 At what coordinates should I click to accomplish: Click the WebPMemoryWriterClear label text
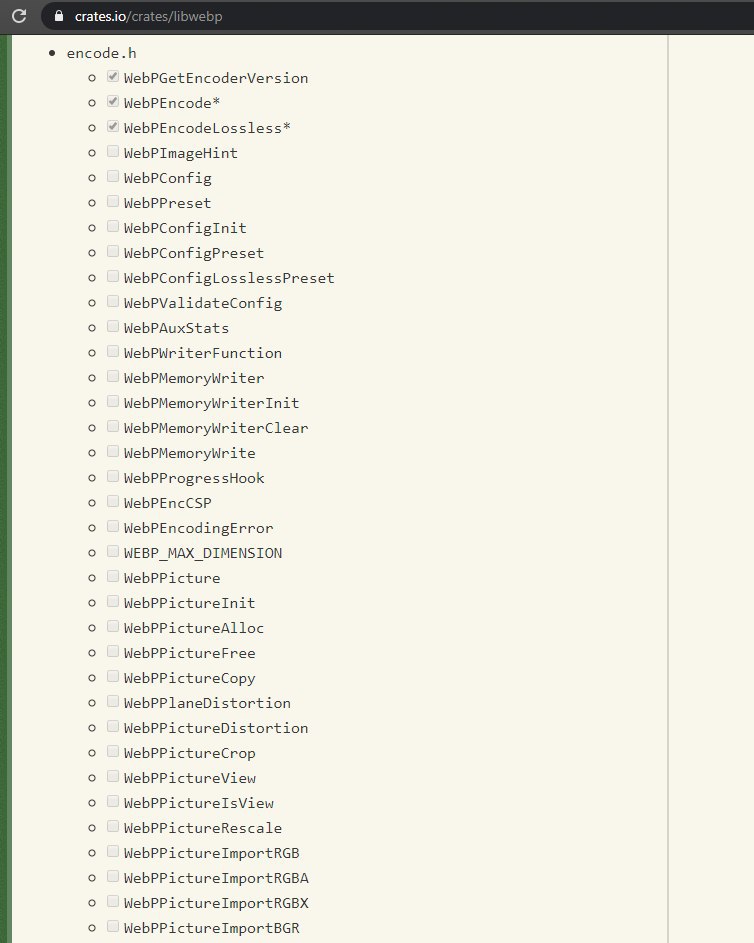216,428
